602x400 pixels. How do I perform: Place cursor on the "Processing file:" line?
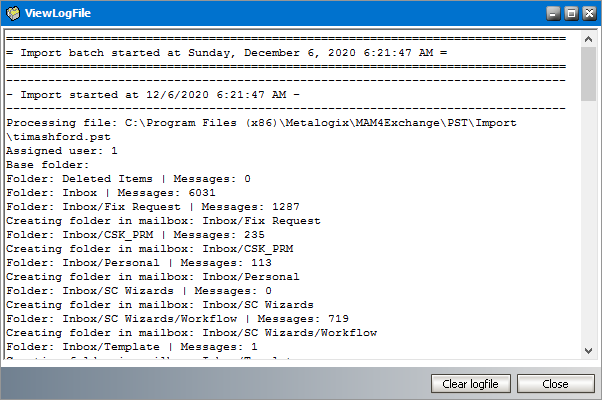click(x=262, y=122)
